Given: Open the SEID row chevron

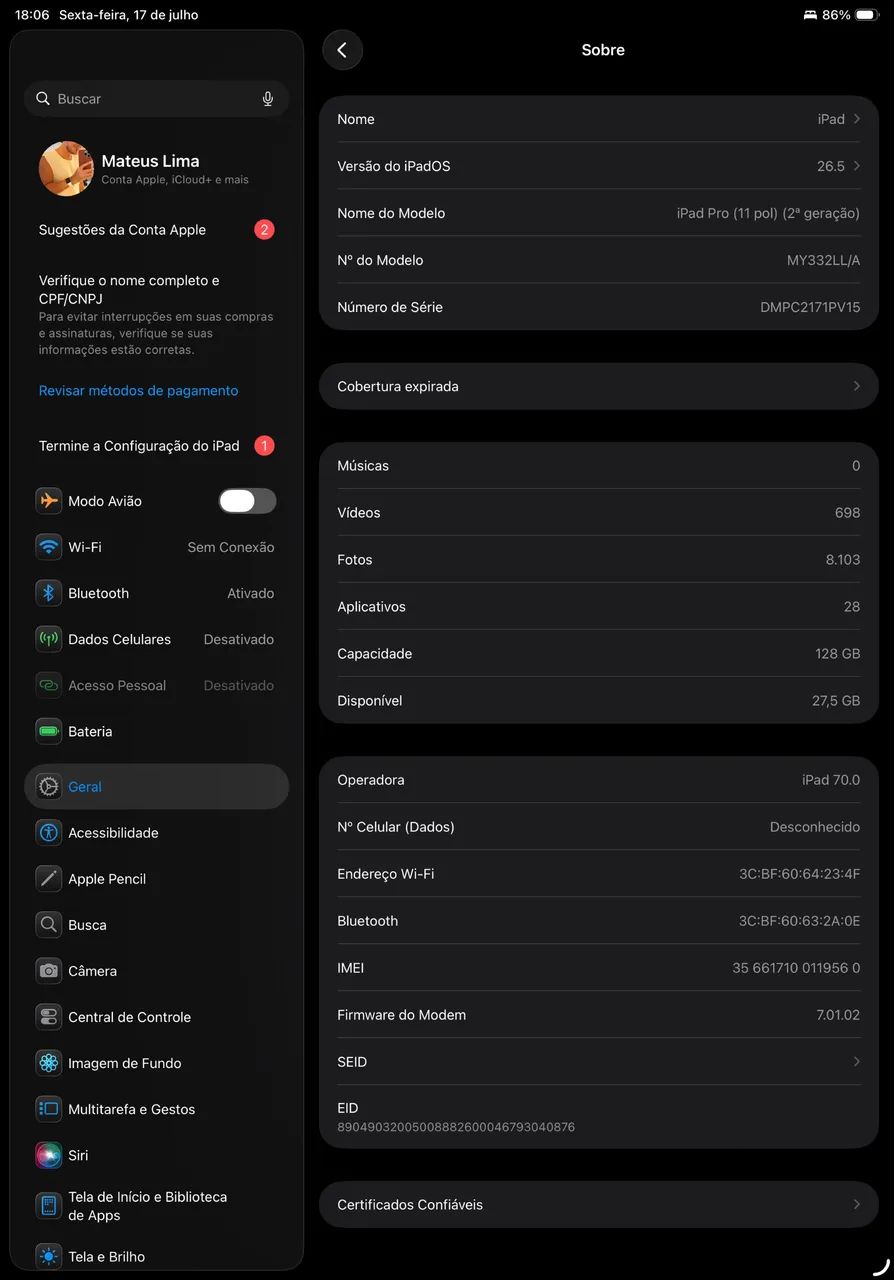Looking at the screenshot, I should (857, 1062).
